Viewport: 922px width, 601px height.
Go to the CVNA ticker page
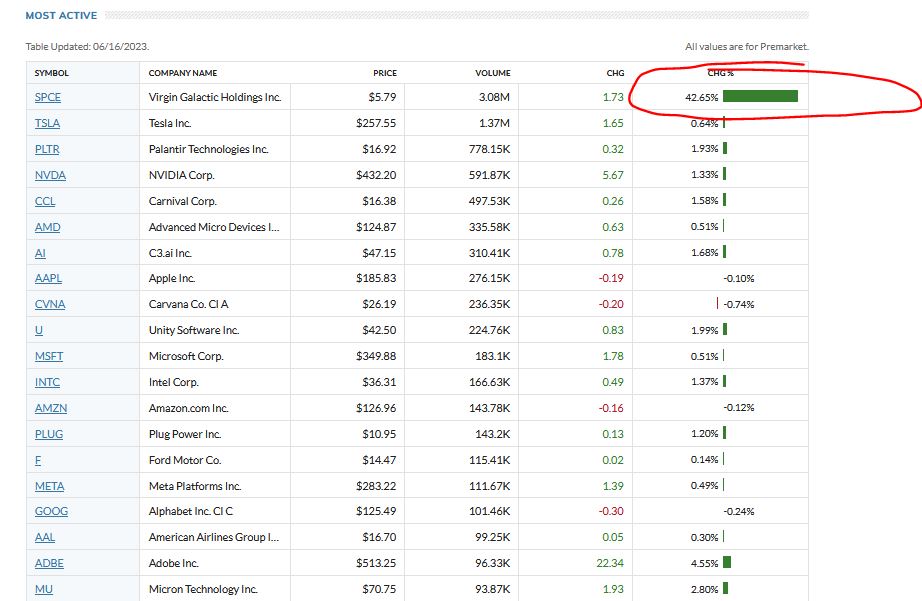49,304
